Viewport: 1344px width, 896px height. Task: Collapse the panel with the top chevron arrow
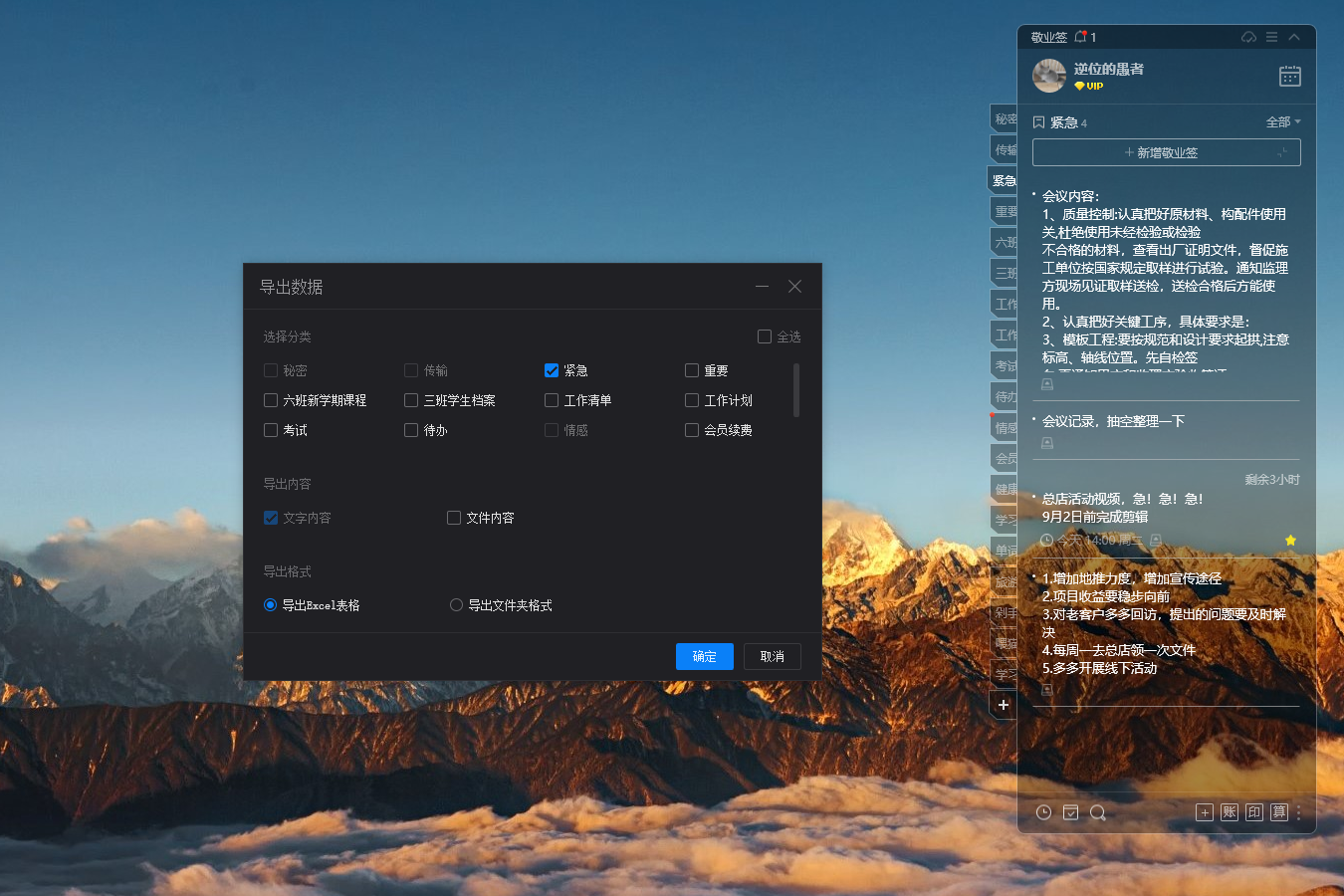(x=1294, y=37)
